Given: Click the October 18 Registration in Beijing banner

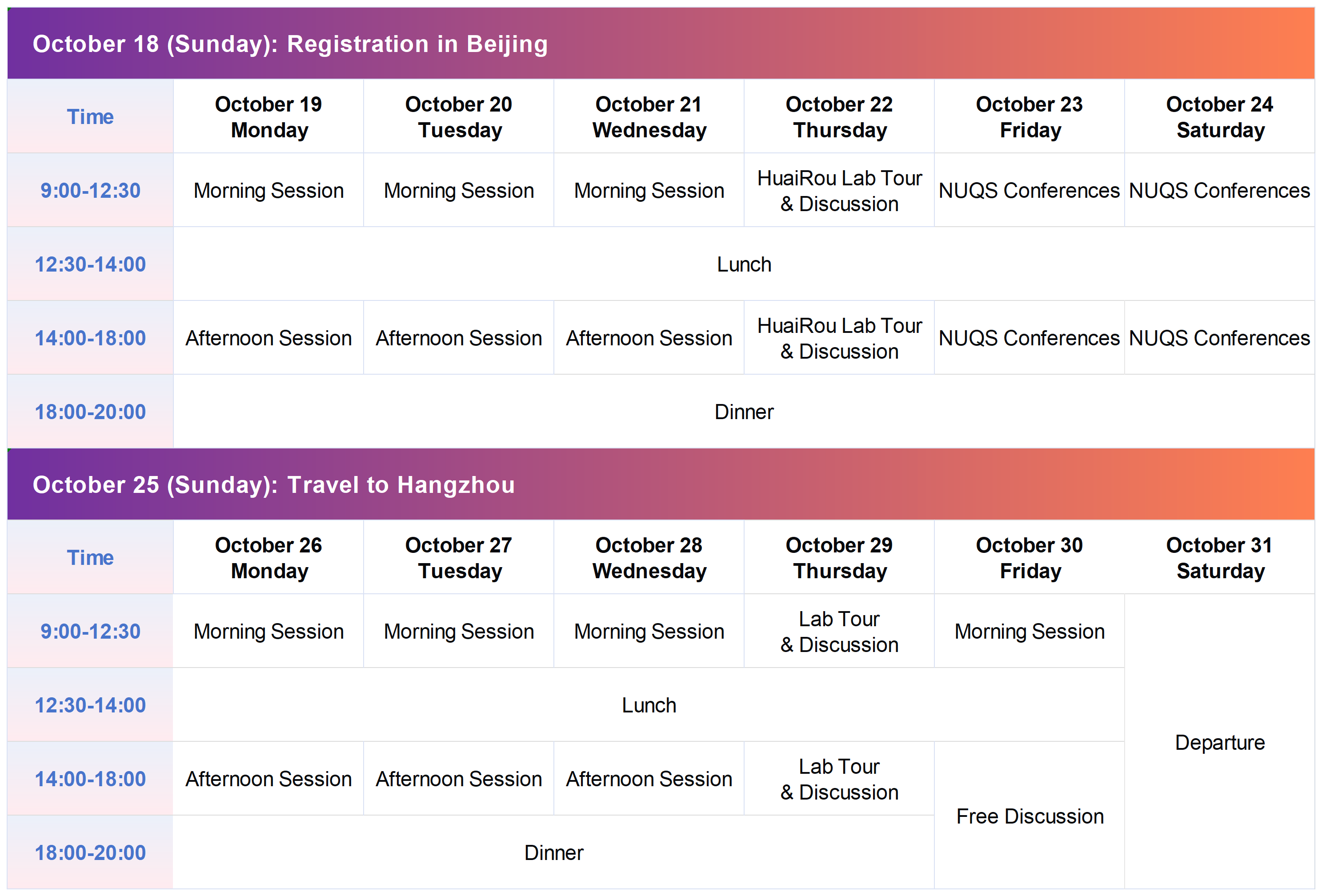Looking at the screenshot, I should pyautogui.click(x=661, y=43).
